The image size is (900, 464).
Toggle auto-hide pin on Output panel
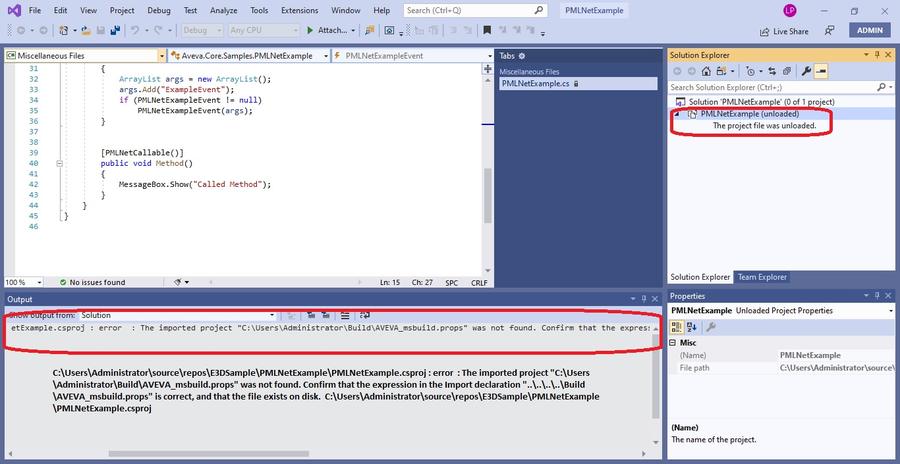(643, 299)
